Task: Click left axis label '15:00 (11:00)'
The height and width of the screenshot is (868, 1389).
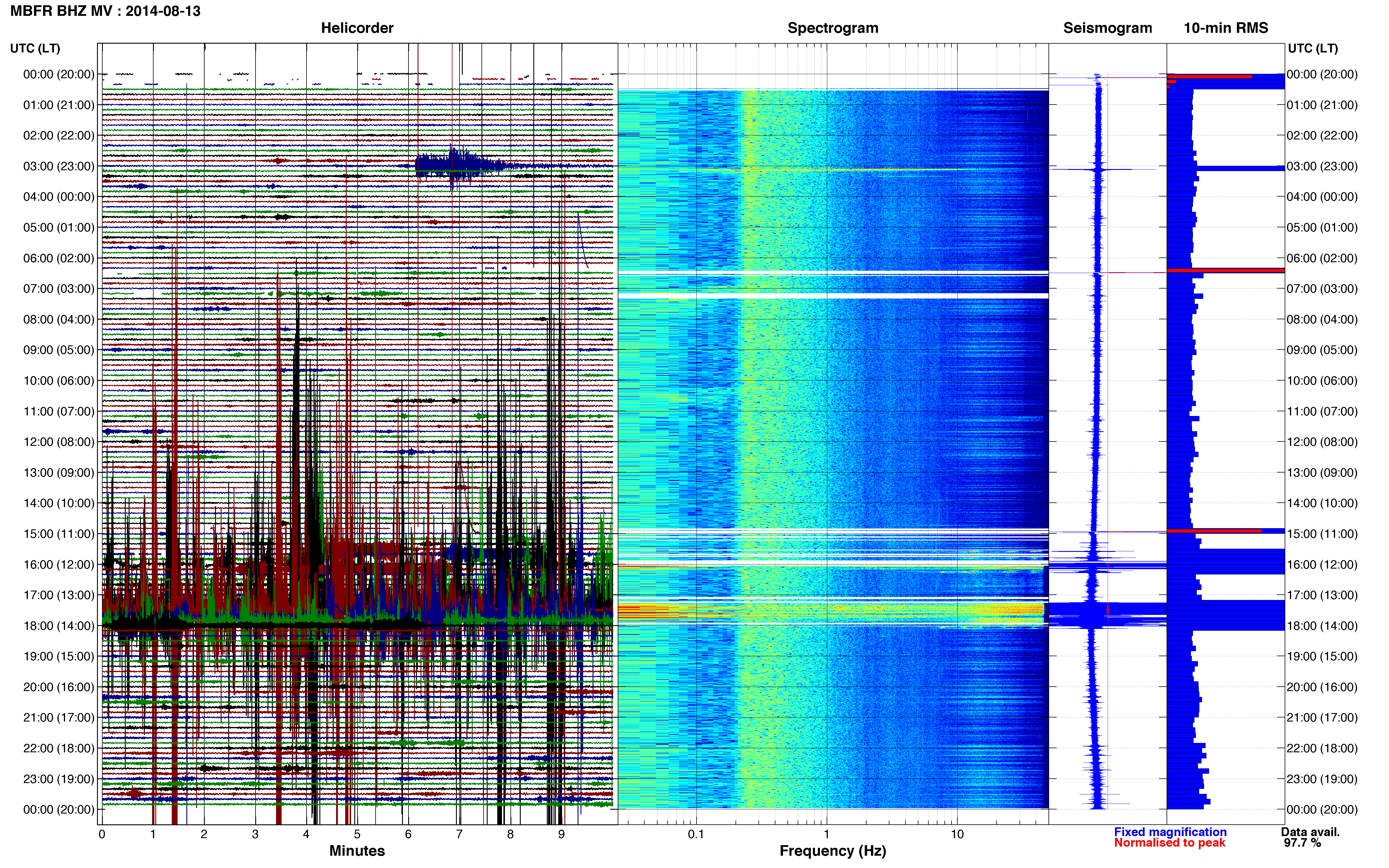Action: click(59, 534)
